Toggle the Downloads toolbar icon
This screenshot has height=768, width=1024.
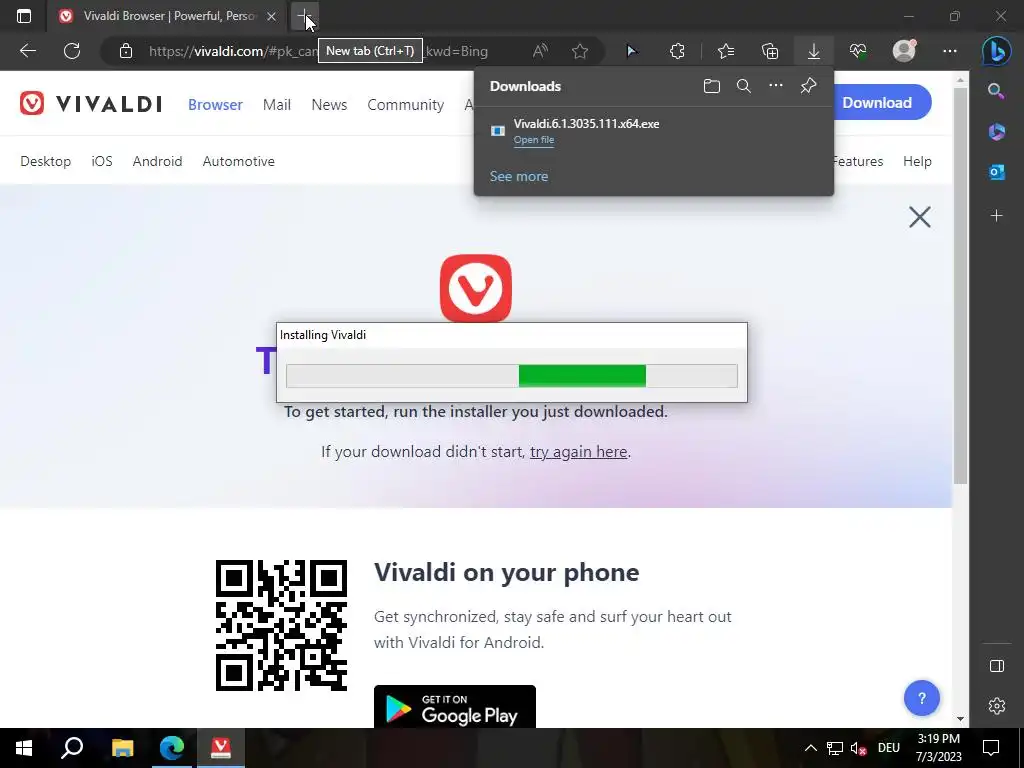coord(814,51)
